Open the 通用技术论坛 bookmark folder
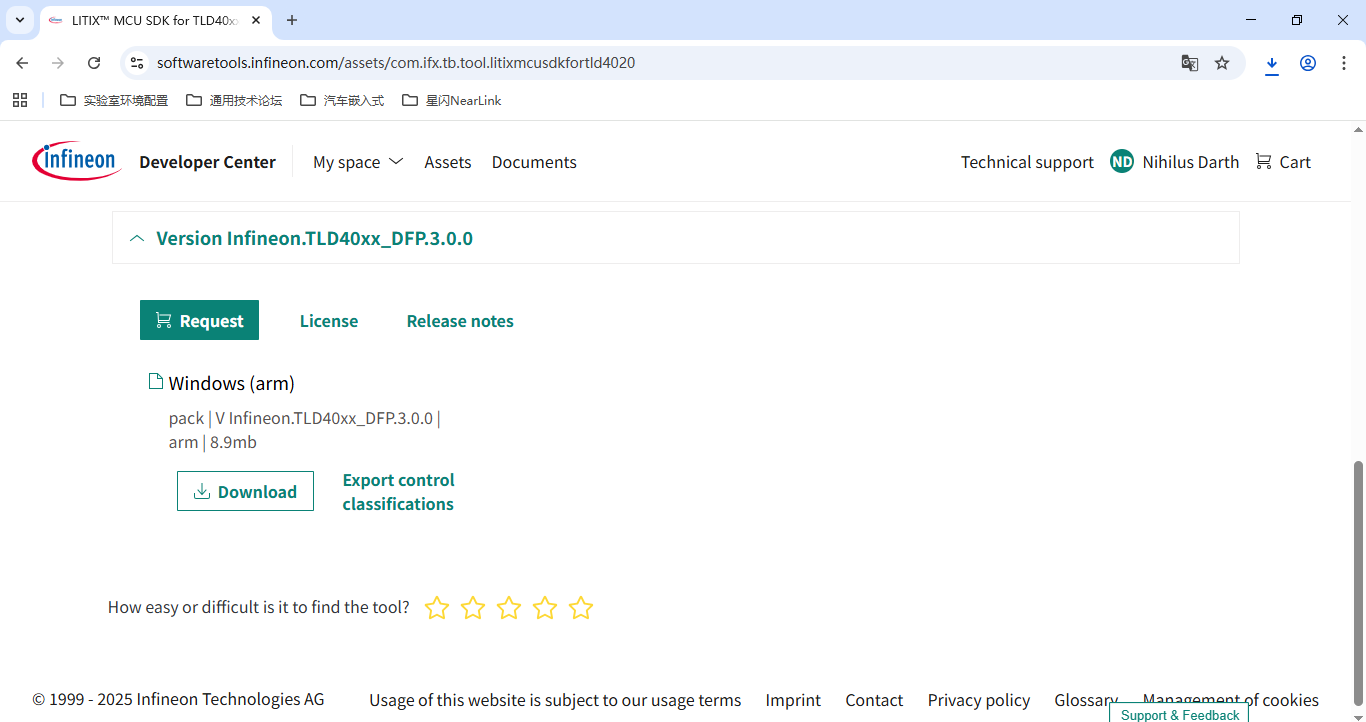The height and width of the screenshot is (722, 1366). [x=234, y=100]
